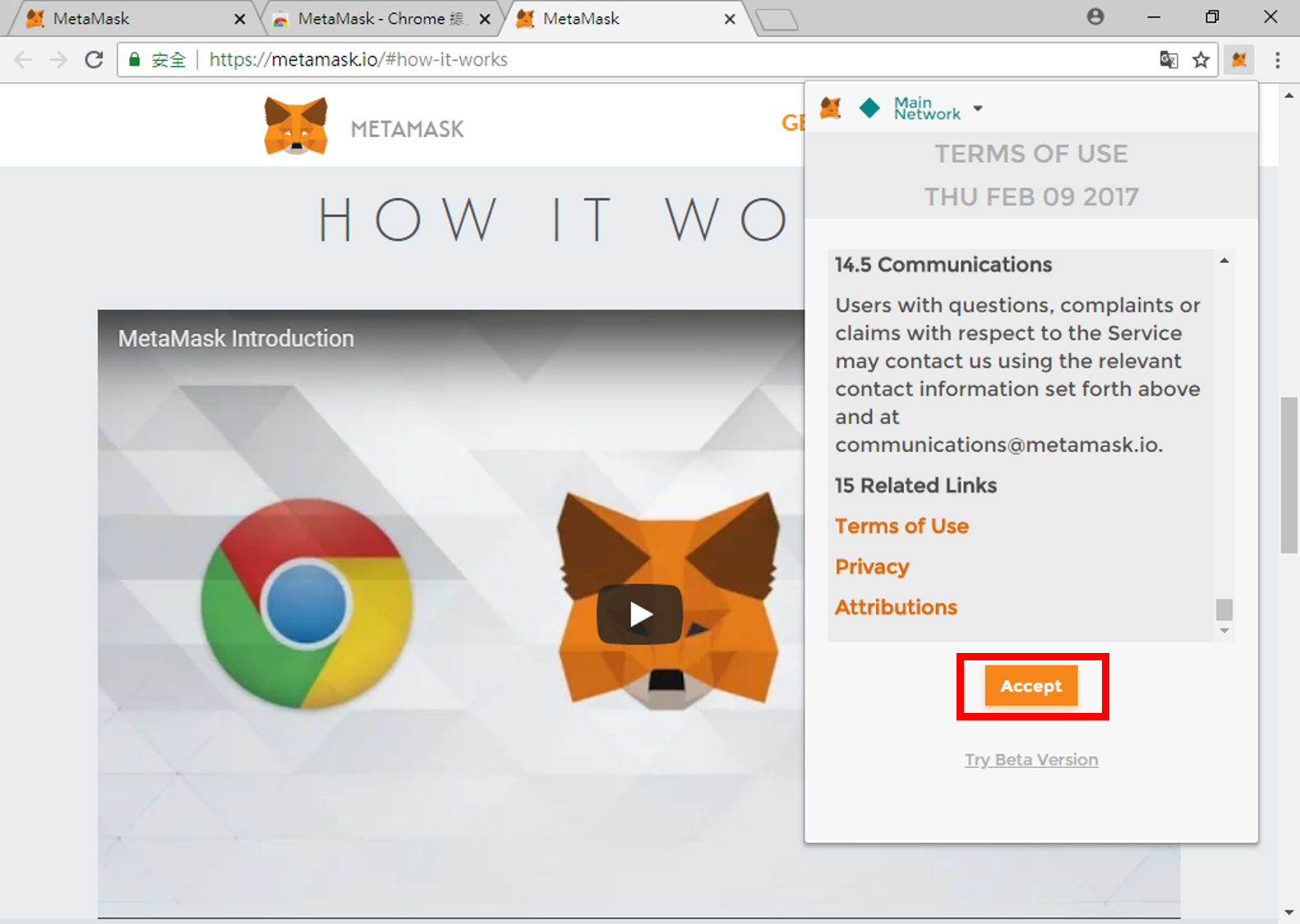Play the MetaMask Introduction video

pos(639,614)
